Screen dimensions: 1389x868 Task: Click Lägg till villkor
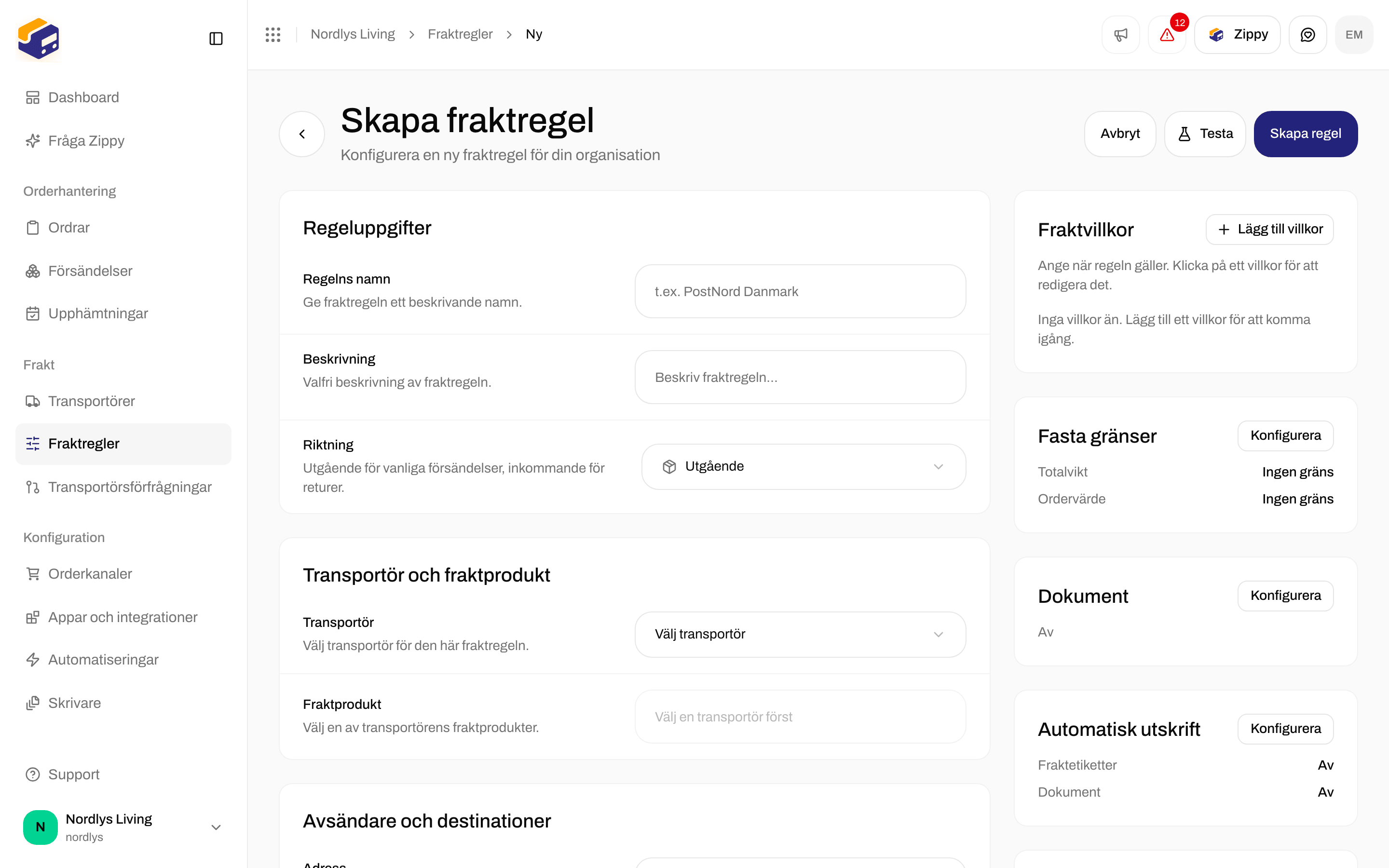pyautogui.click(x=1269, y=230)
